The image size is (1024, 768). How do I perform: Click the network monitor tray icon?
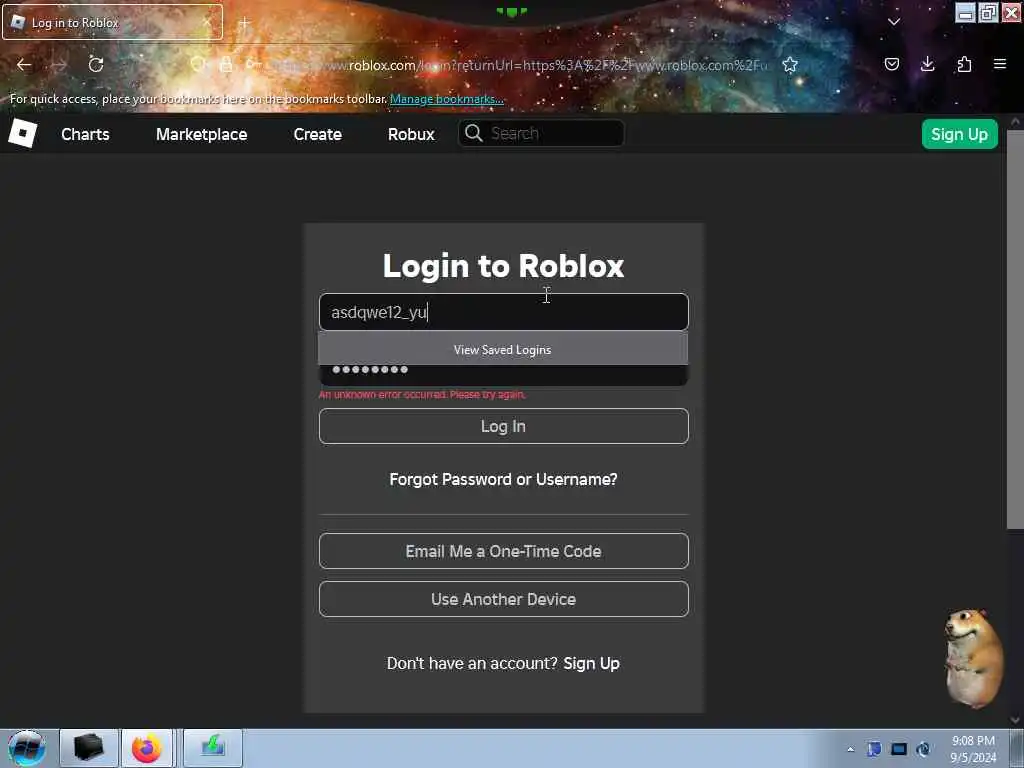[899, 749]
